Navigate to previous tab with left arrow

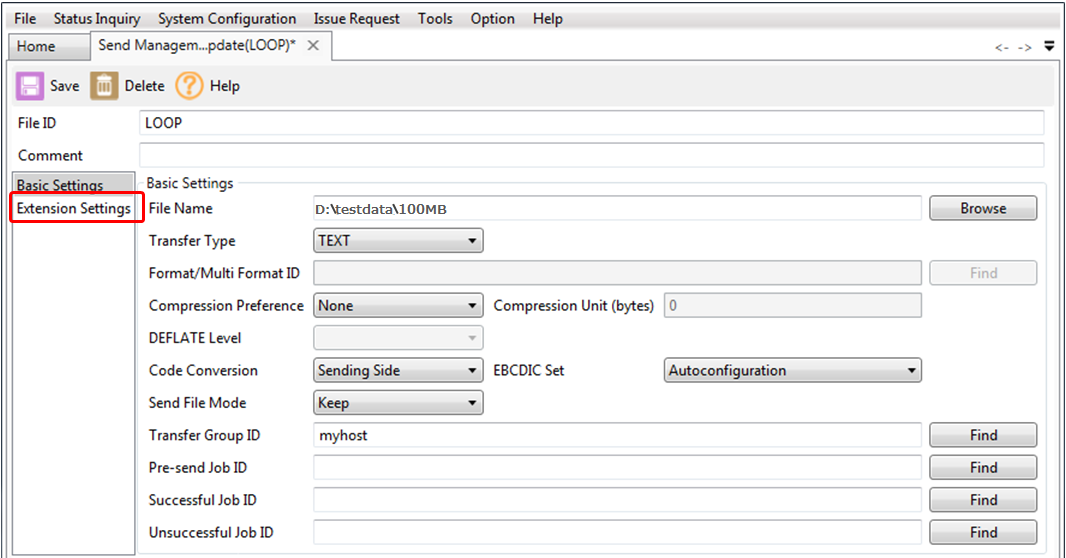point(1001,47)
